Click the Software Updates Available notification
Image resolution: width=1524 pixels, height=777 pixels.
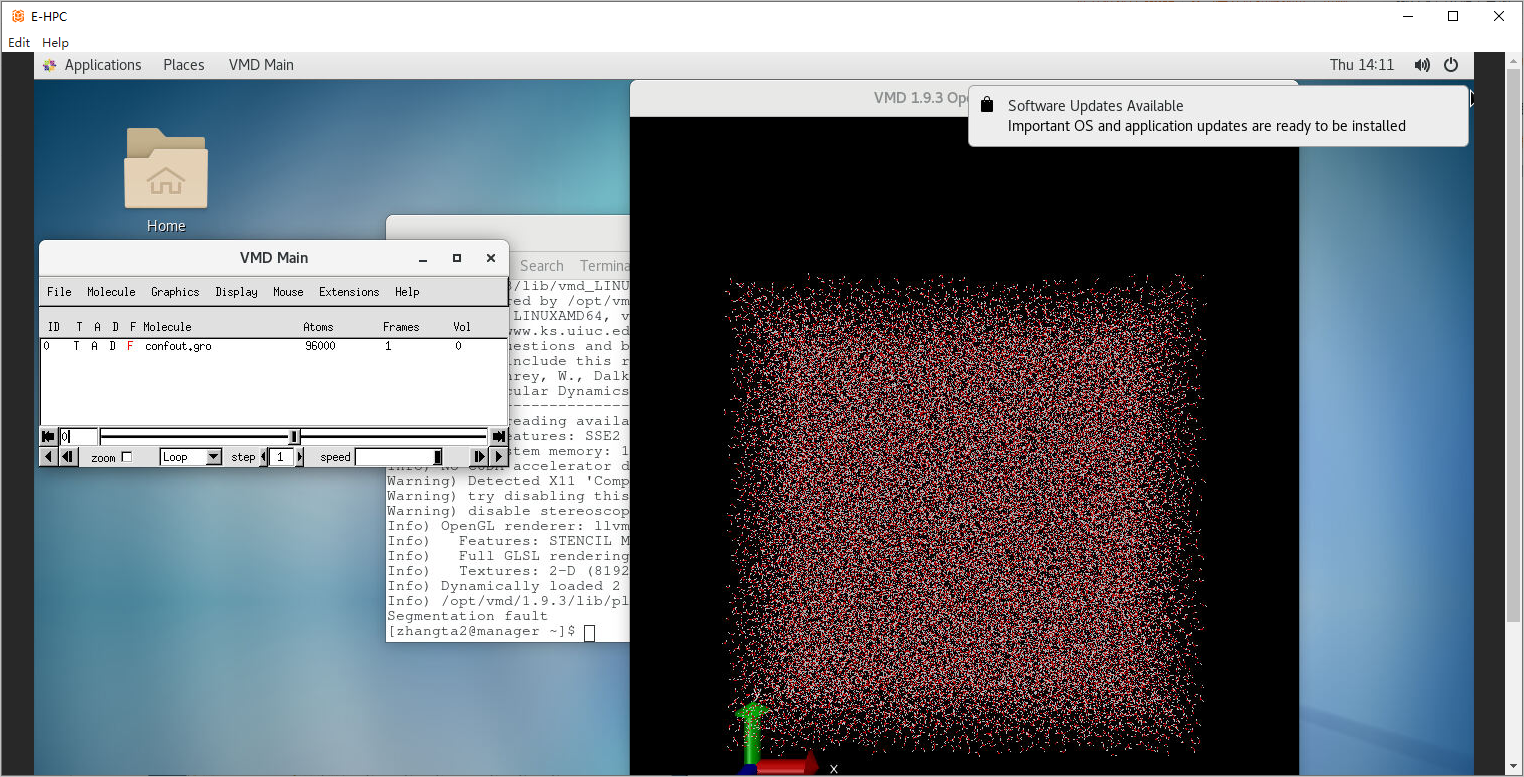click(1218, 116)
